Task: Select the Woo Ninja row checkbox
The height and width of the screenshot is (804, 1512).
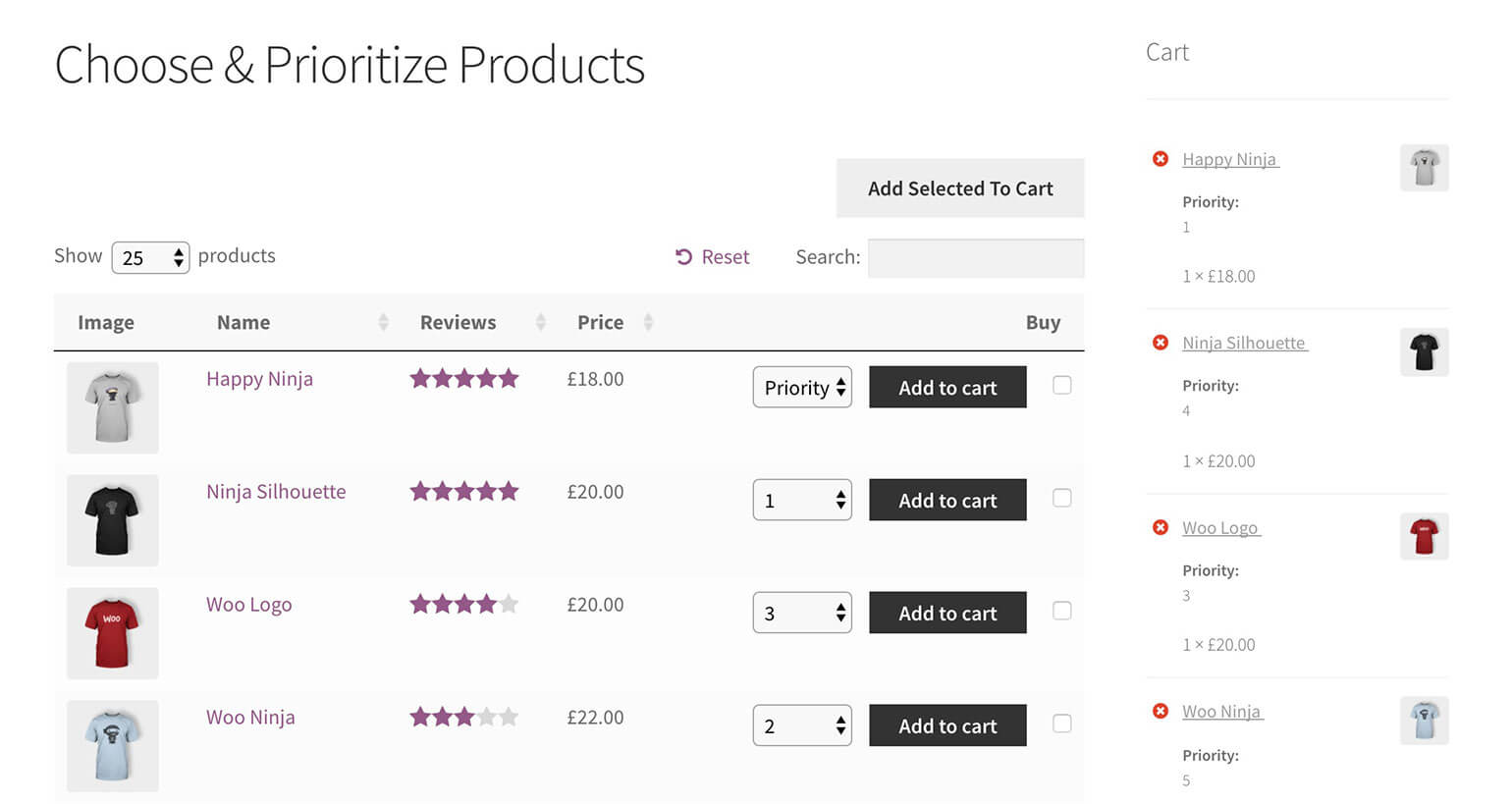Action: click(x=1061, y=724)
